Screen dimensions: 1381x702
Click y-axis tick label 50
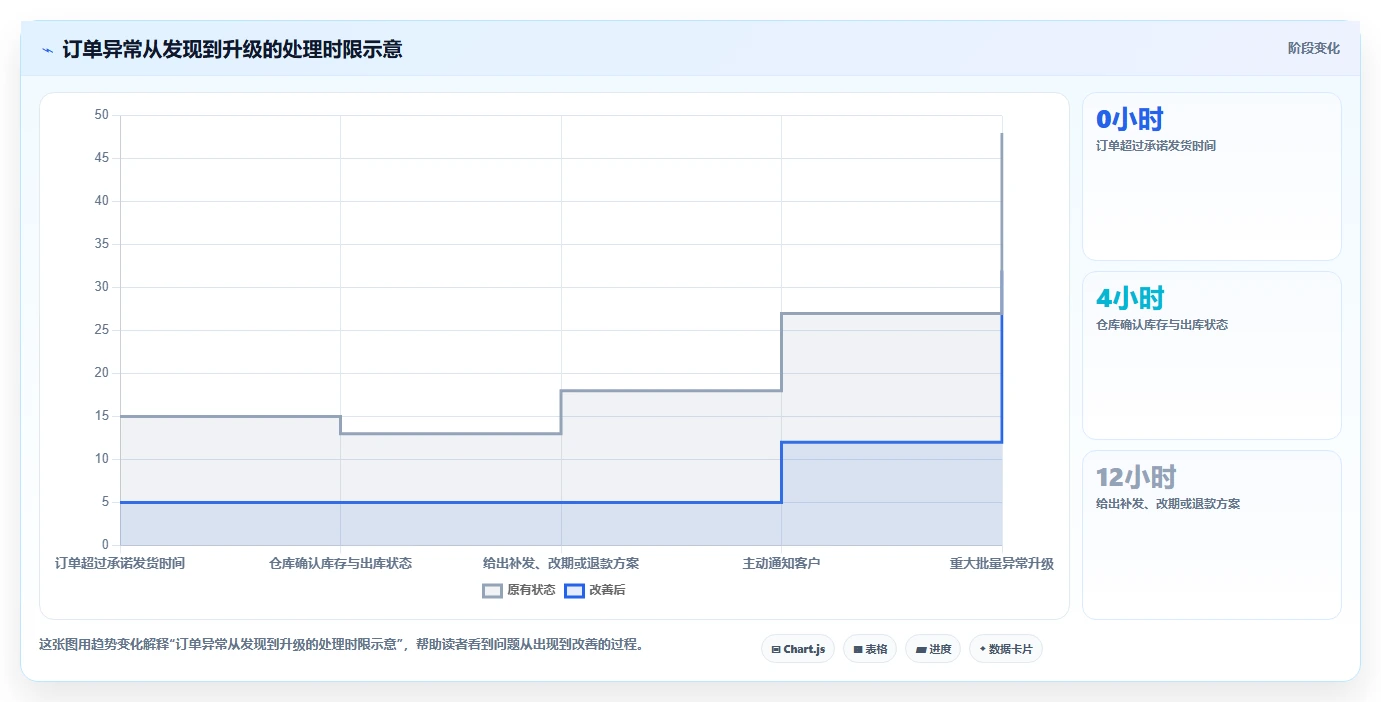pos(101,115)
